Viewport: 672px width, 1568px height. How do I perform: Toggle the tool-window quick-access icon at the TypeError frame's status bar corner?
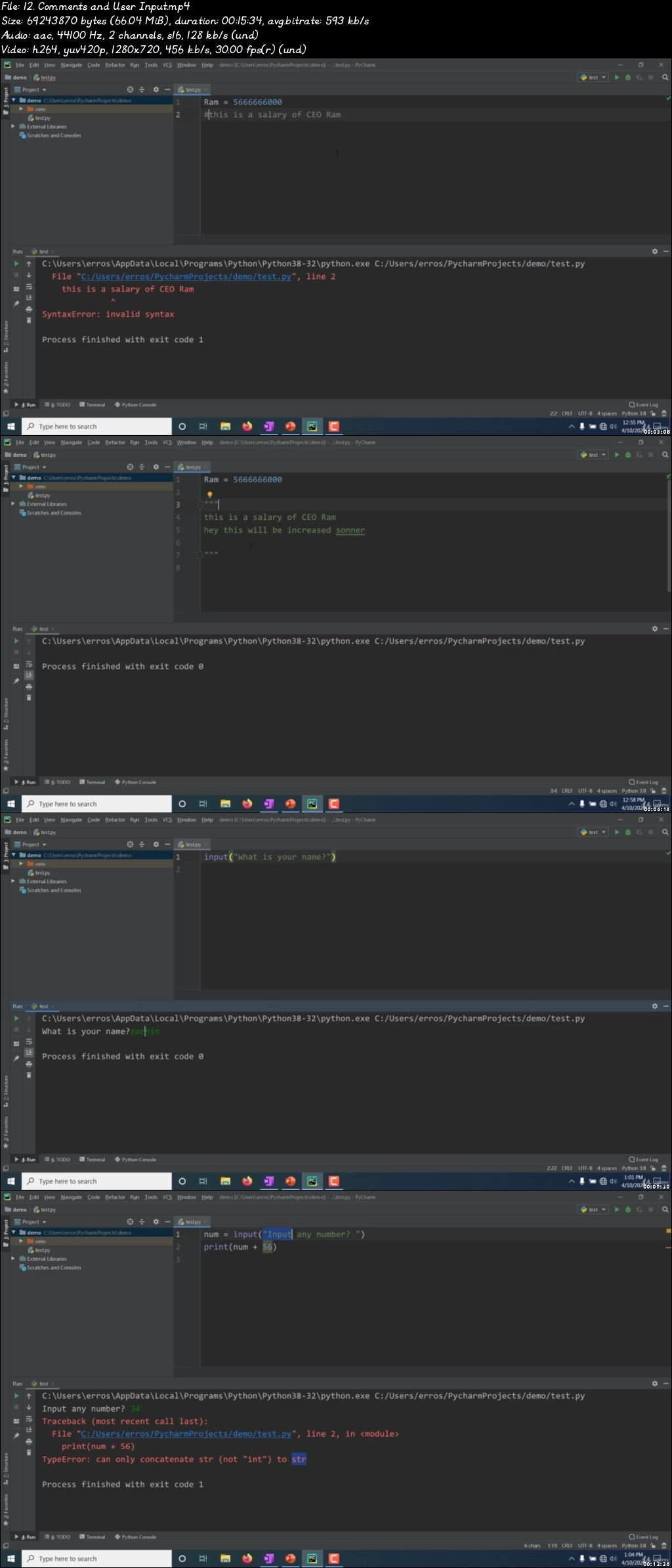[x=6, y=1546]
